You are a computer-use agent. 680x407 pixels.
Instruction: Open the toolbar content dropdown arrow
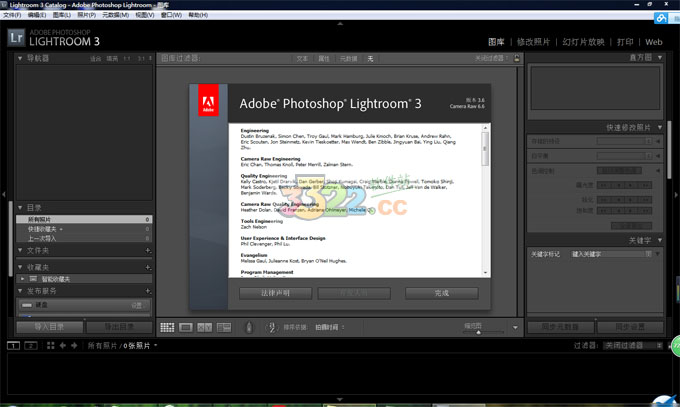(515, 328)
